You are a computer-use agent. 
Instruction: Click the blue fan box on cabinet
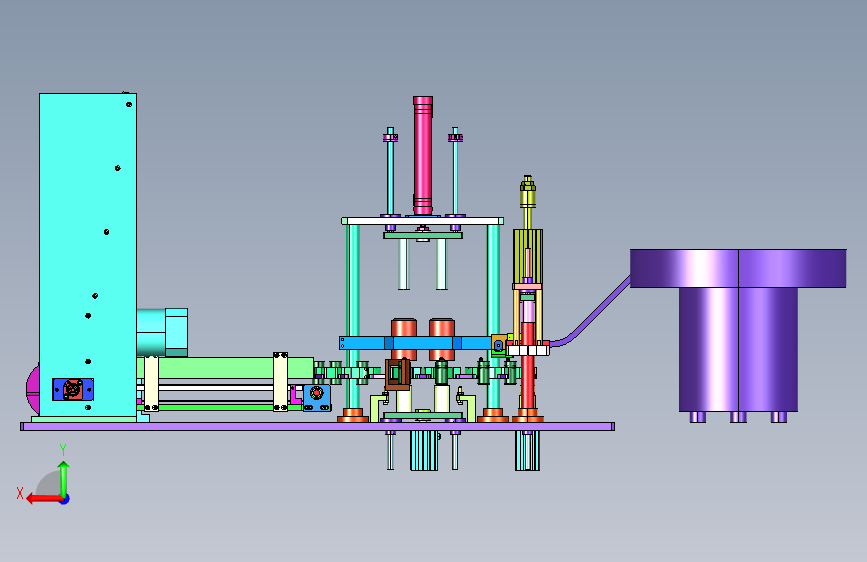pos(73,389)
